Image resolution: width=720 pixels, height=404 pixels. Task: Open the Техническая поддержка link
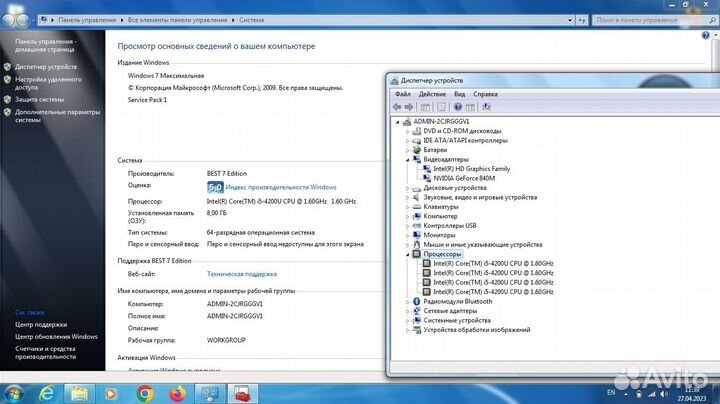click(x=241, y=273)
